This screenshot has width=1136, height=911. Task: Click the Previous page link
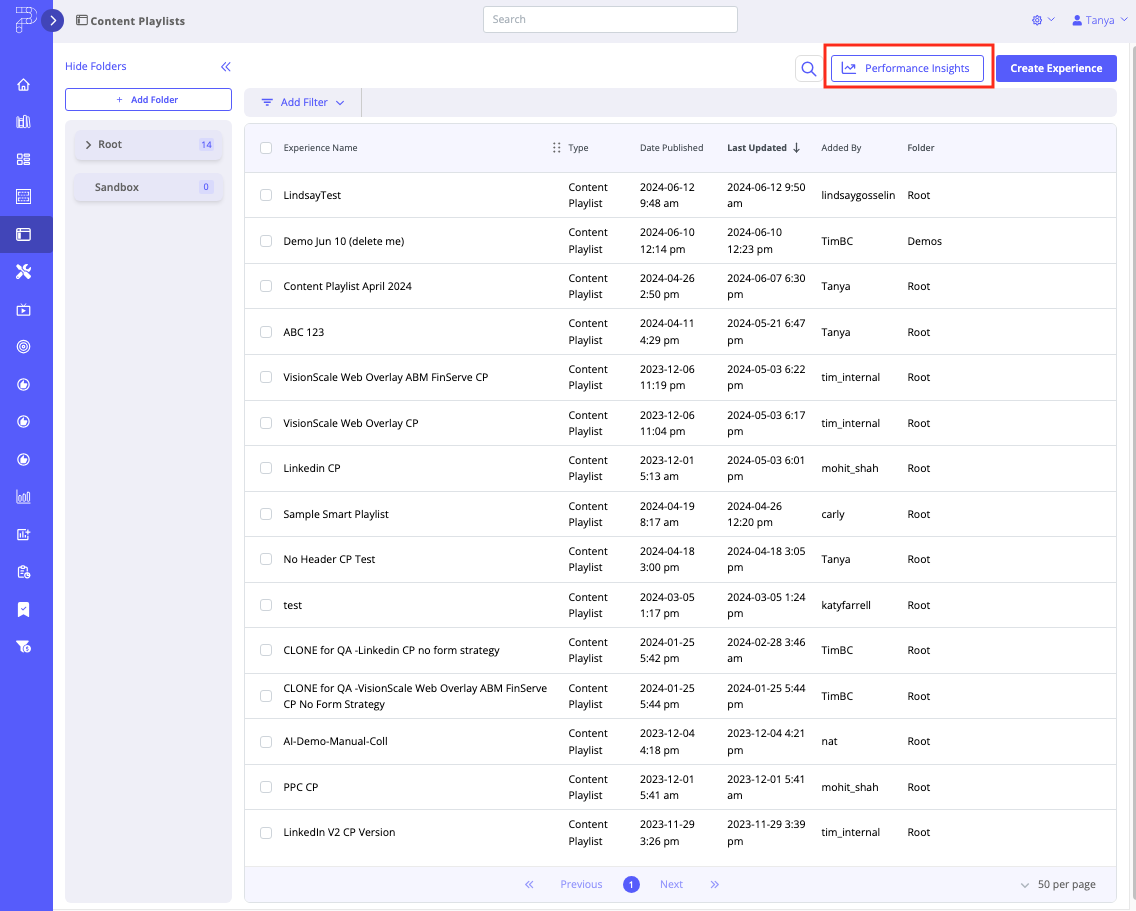(x=581, y=884)
